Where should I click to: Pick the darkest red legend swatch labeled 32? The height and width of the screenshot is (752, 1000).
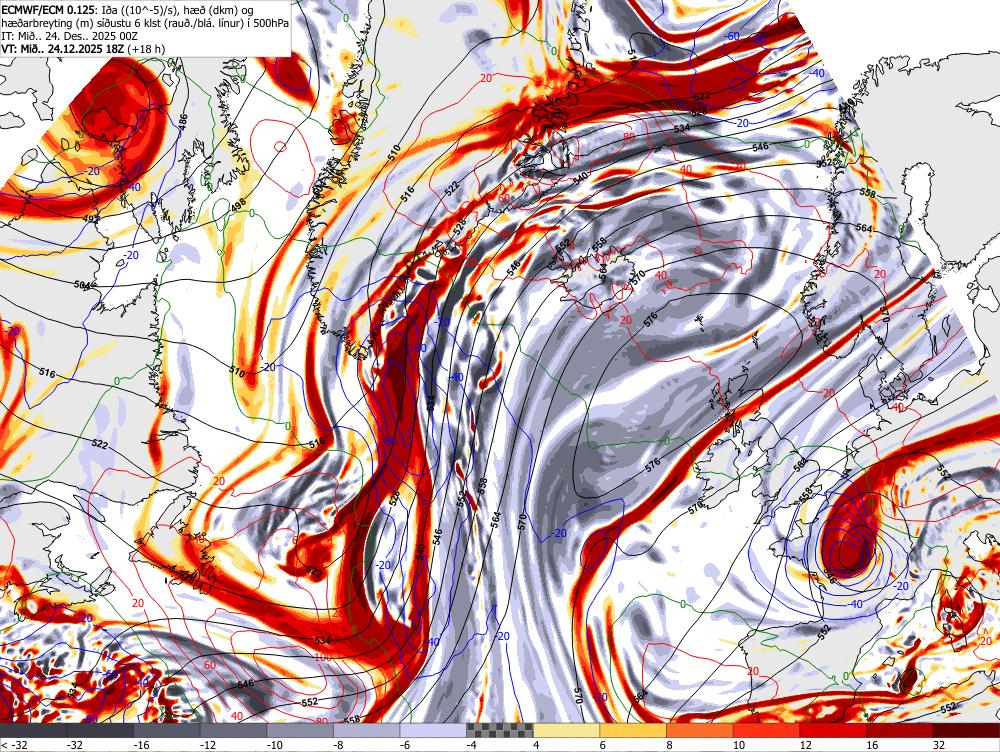click(966, 730)
